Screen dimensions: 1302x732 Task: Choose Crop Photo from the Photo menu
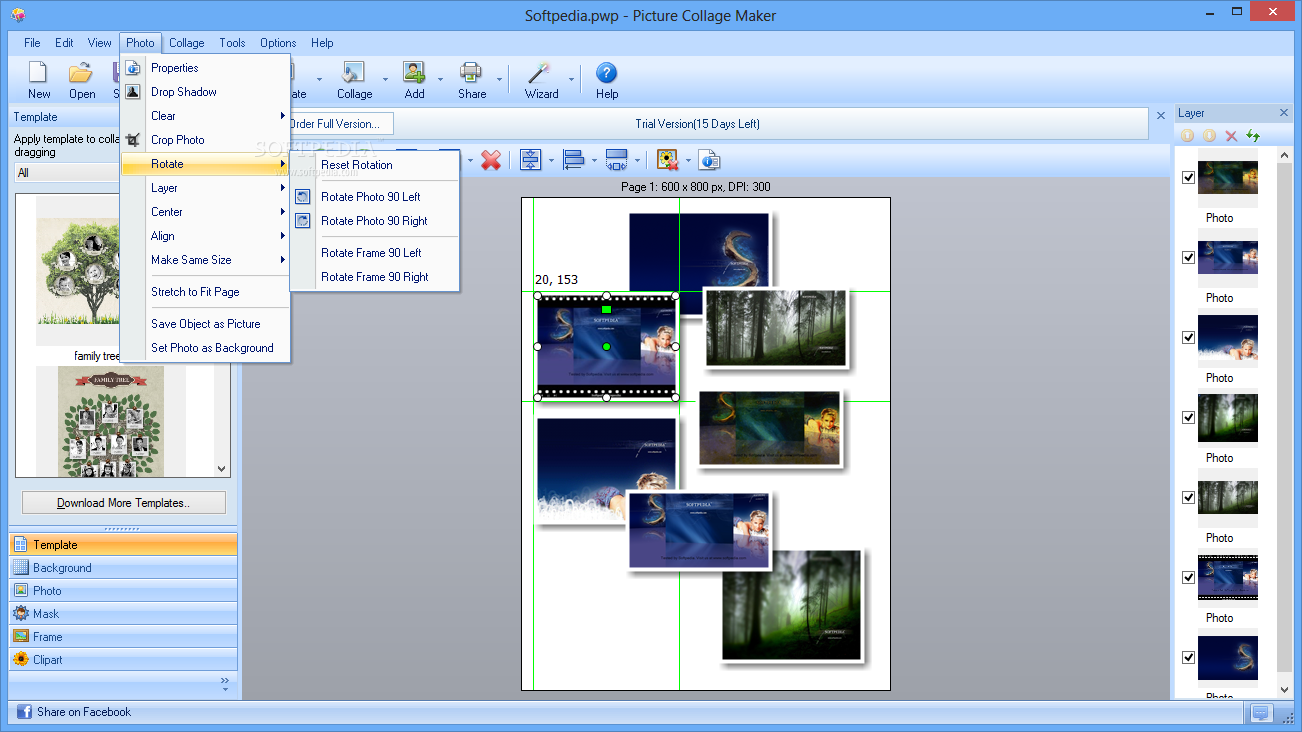[x=205, y=140]
